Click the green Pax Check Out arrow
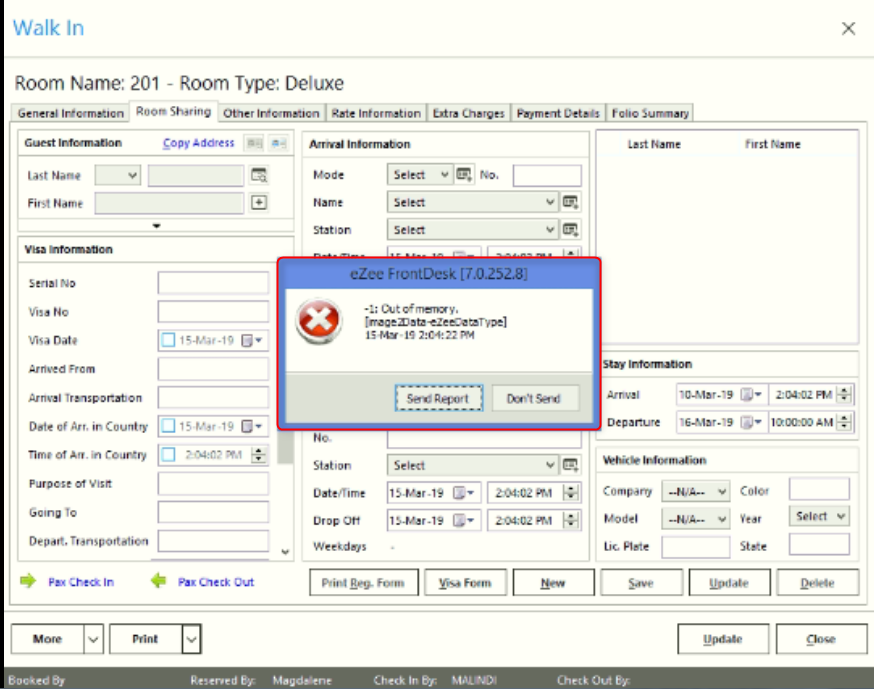Image resolution: width=874 pixels, height=689 pixels. point(158,581)
